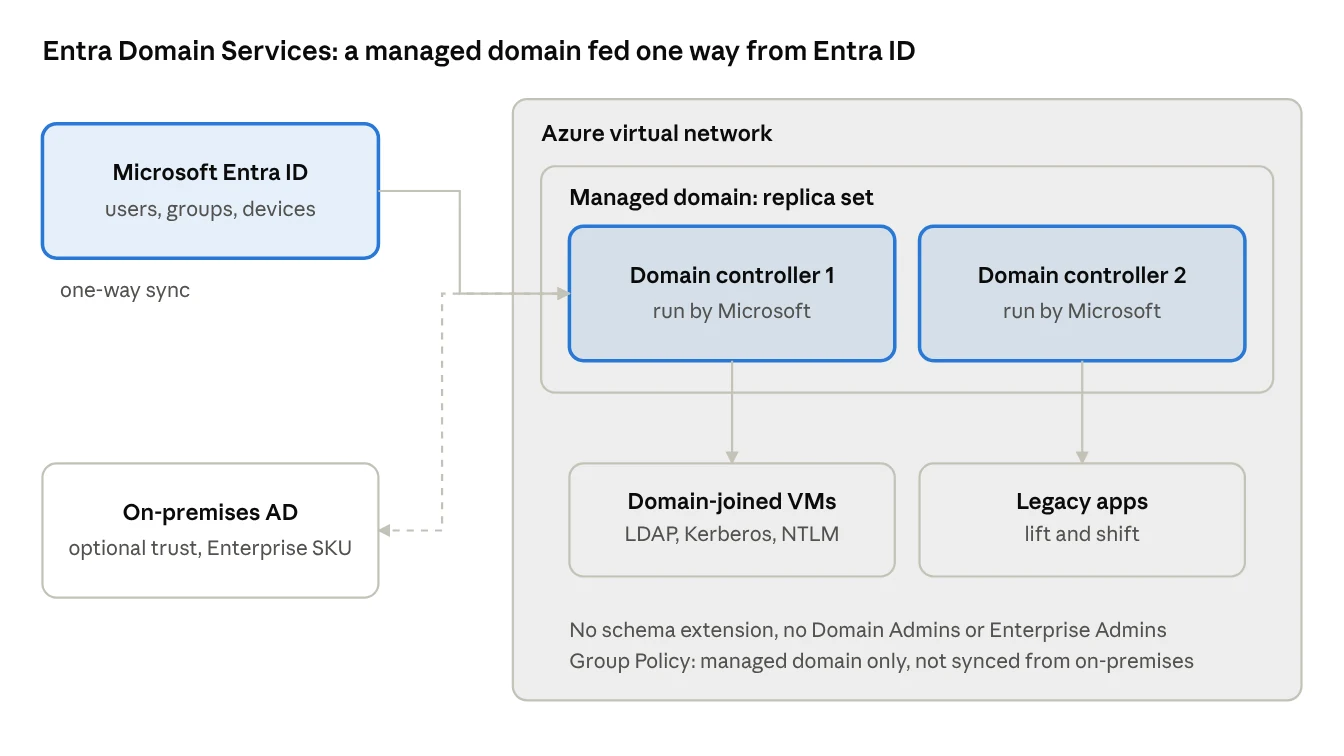
Task: Select the On-premises AD box
Action: click(x=210, y=530)
